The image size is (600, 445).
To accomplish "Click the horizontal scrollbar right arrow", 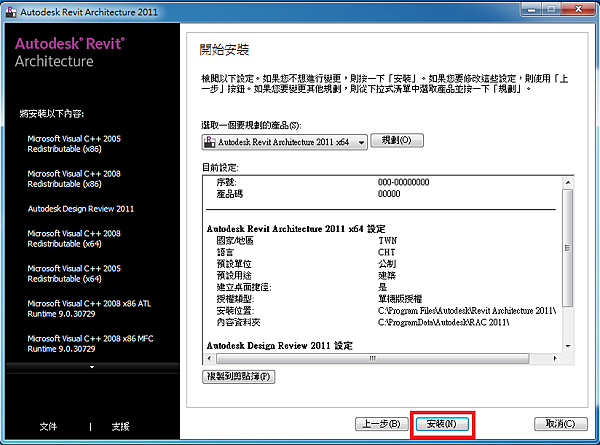I will tap(555, 359).
